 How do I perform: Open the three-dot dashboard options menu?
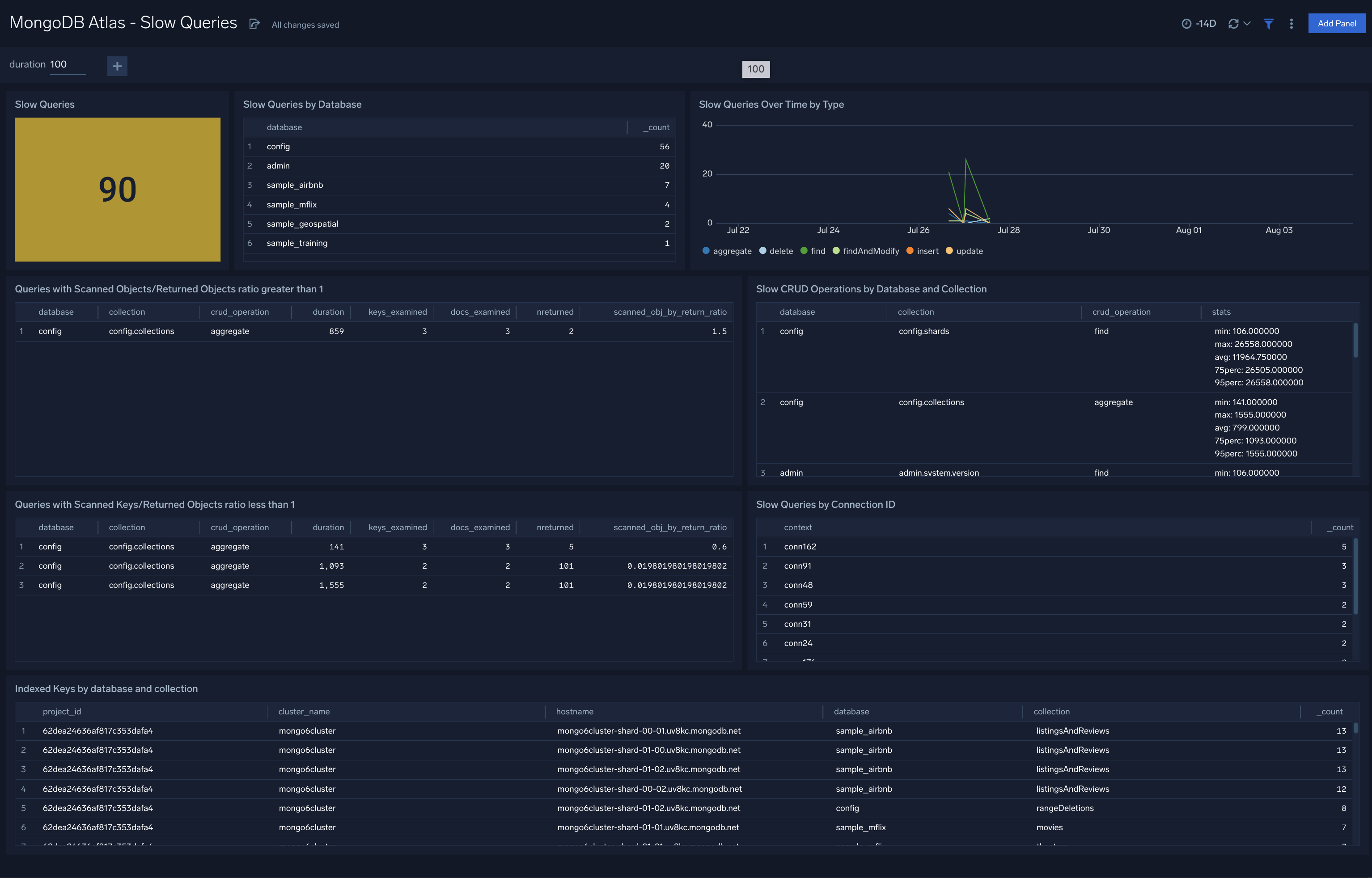(1291, 23)
